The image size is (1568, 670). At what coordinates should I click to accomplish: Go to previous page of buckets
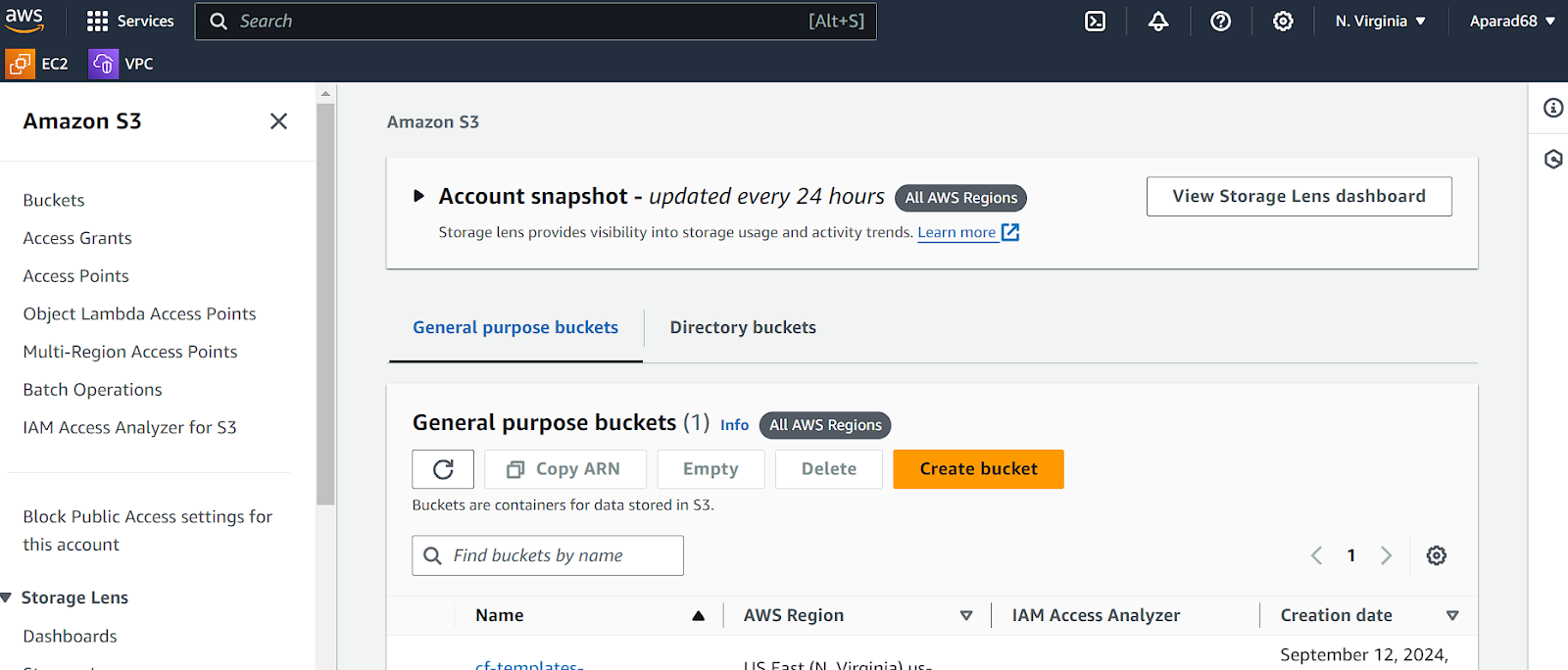pos(1316,555)
